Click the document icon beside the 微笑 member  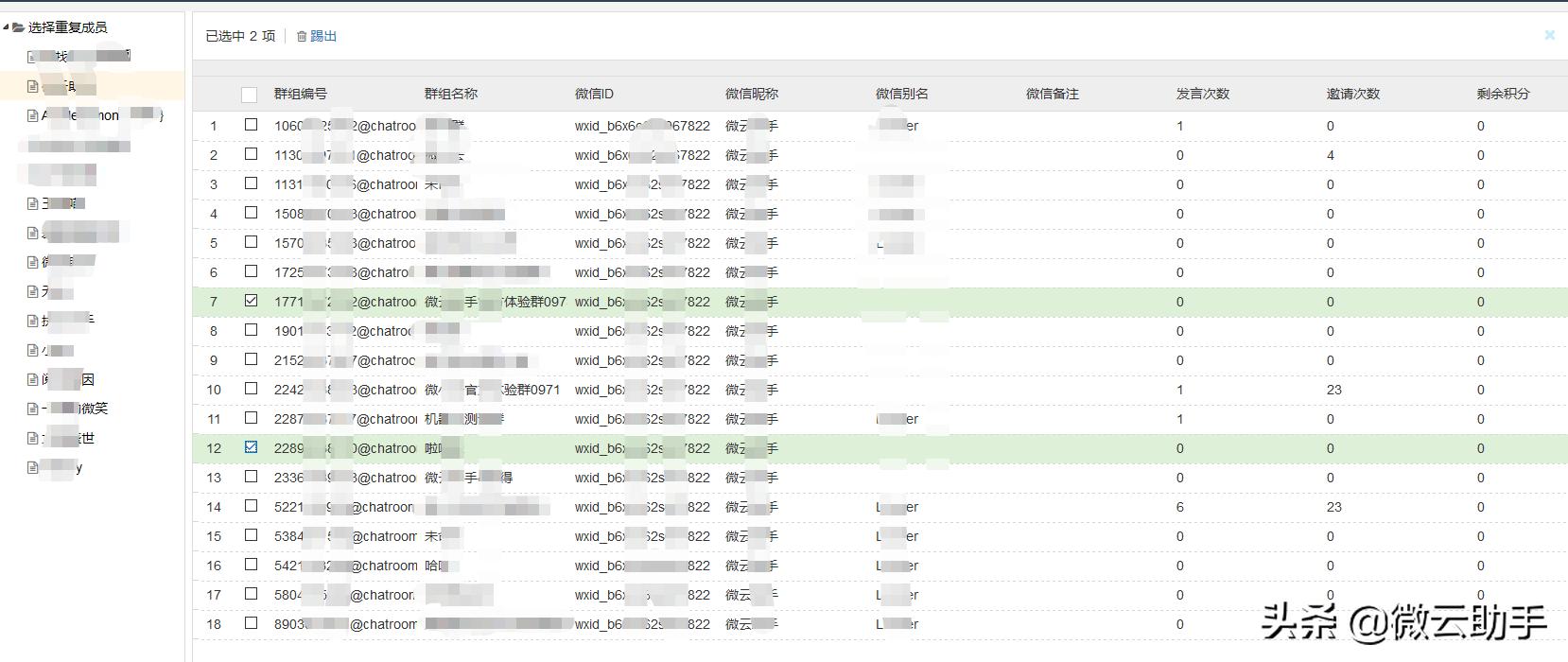[33, 409]
